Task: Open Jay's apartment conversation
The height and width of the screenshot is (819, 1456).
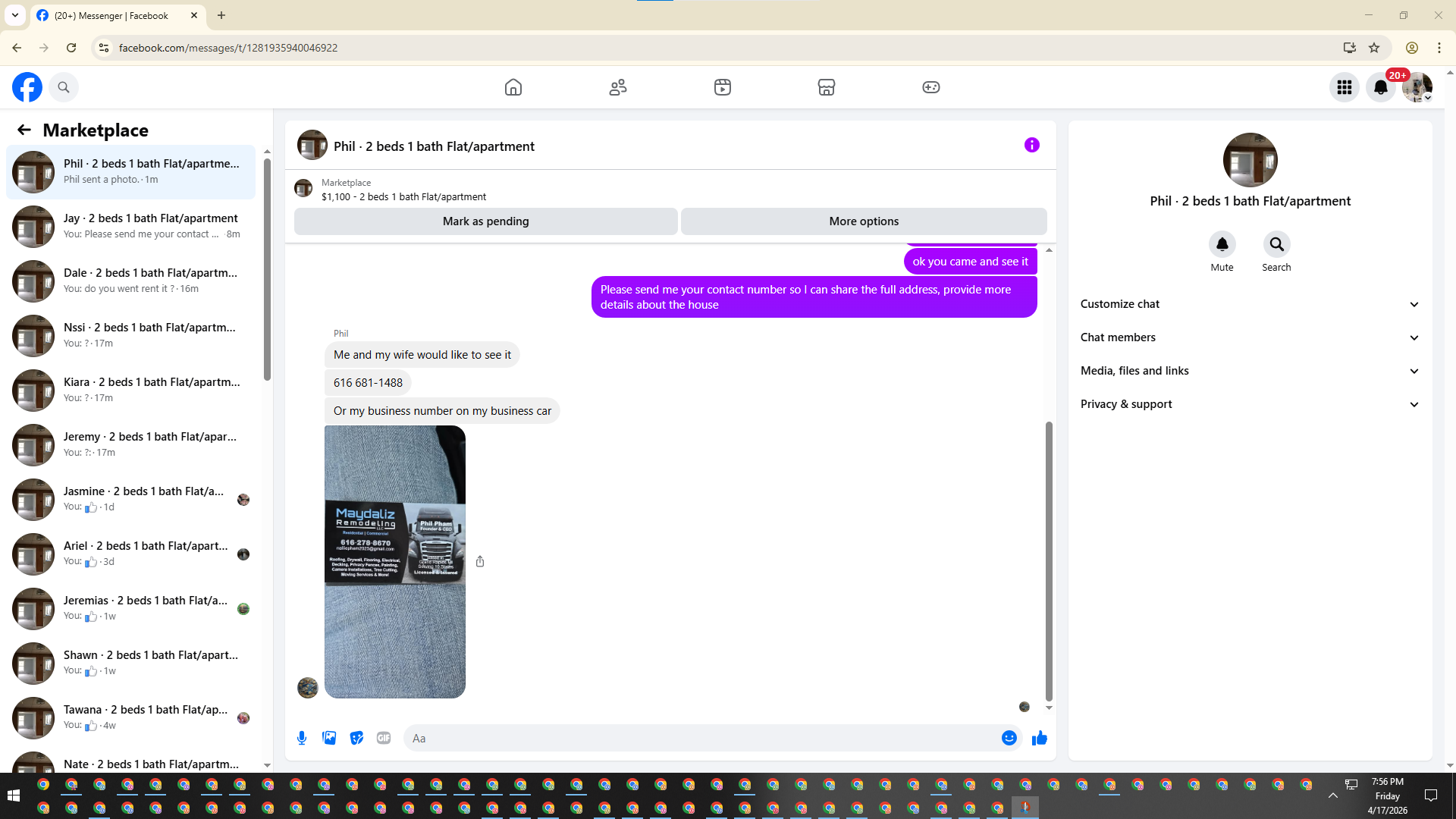Action: (133, 226)
